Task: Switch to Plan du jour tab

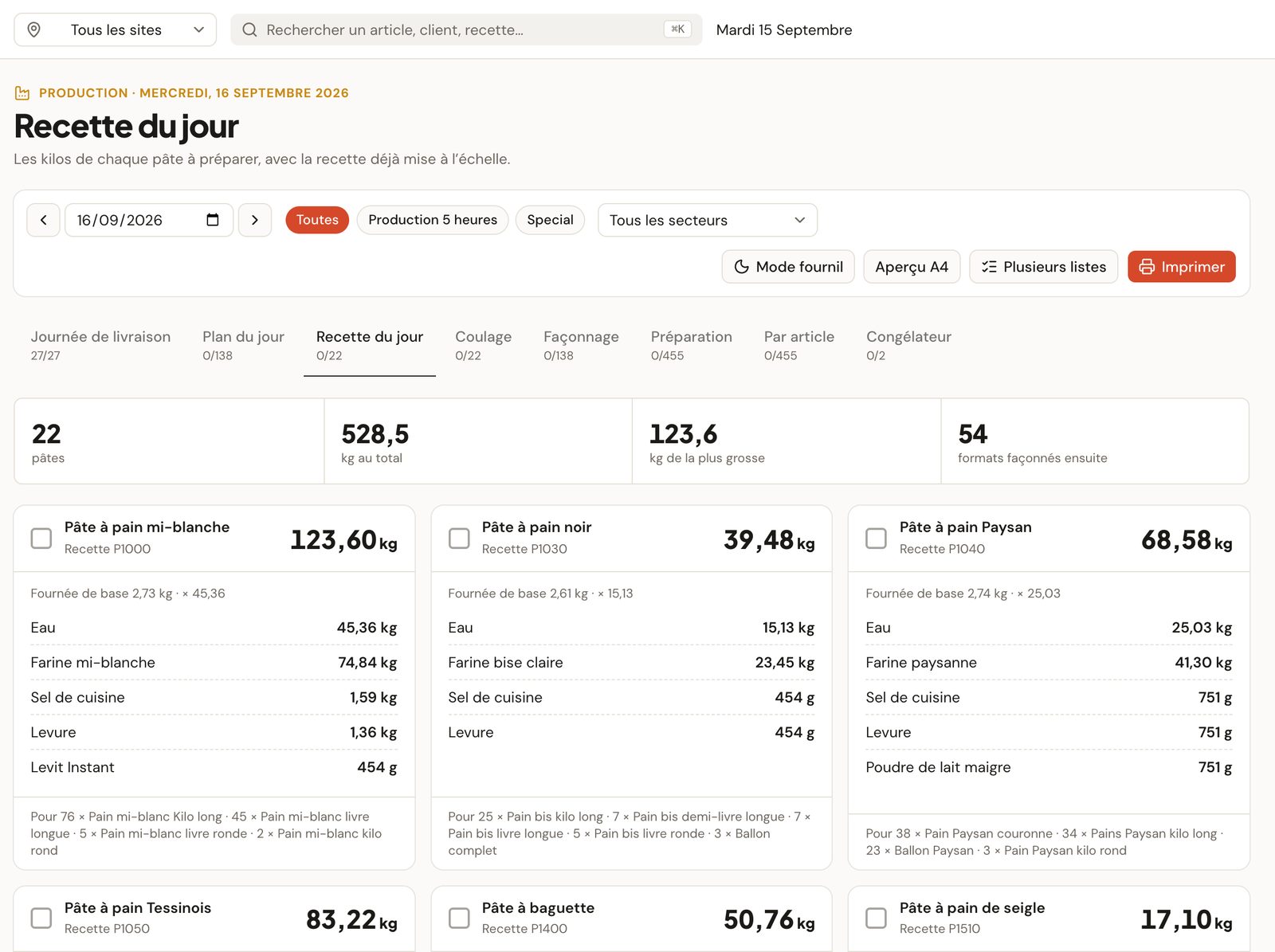Action: click(243, 345)
